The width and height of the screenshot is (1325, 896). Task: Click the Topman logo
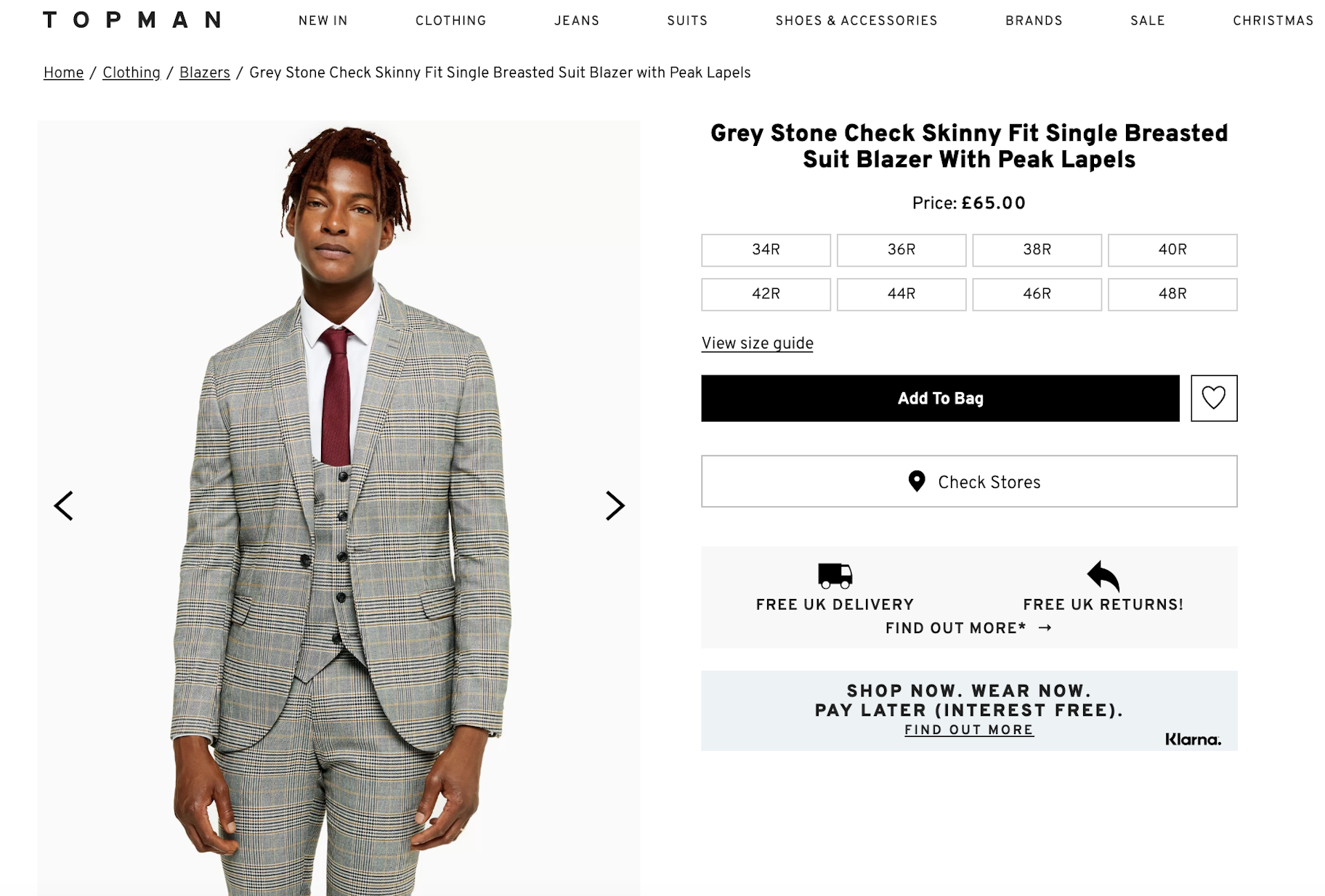click(x=132, y=20)
